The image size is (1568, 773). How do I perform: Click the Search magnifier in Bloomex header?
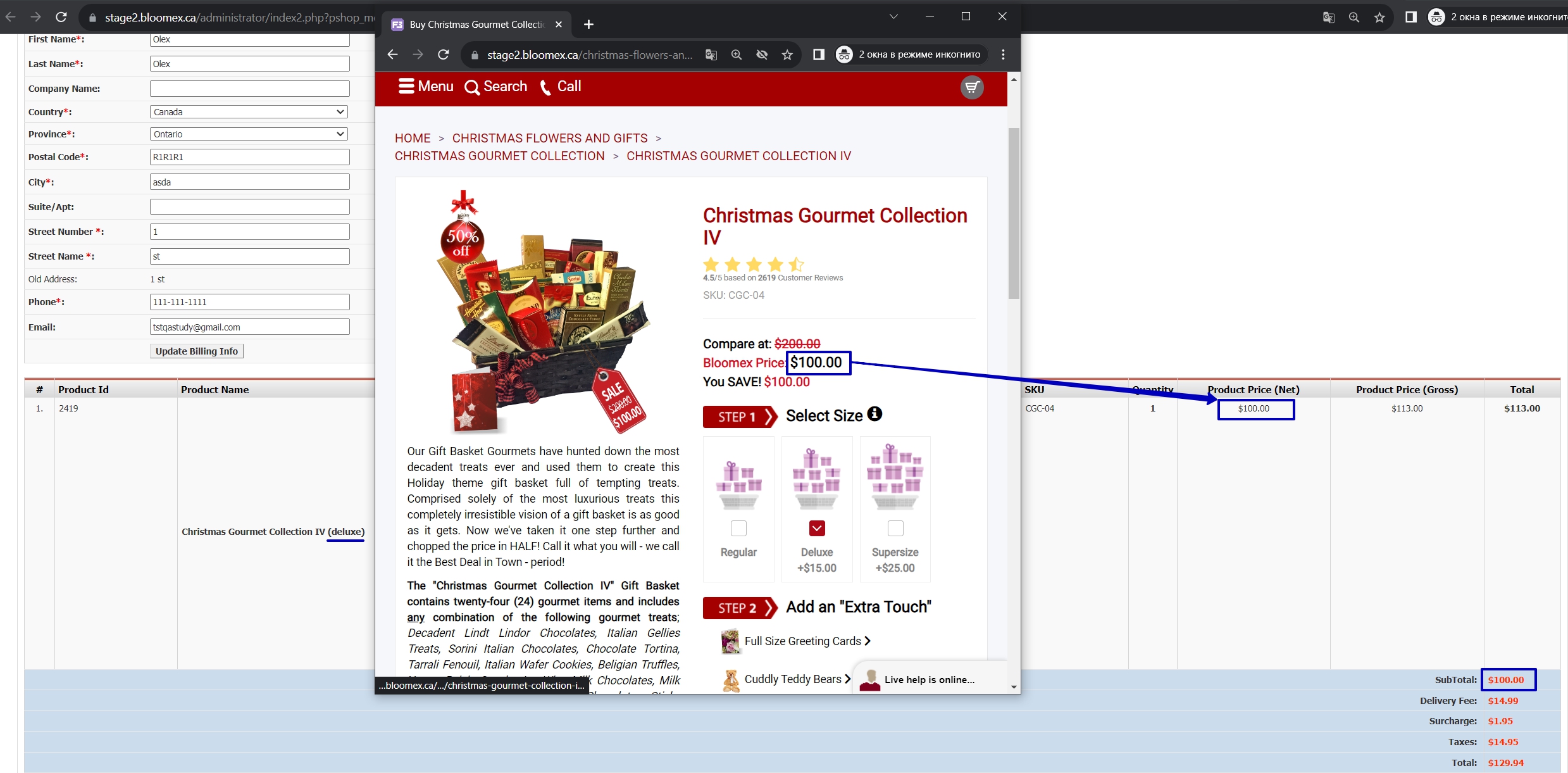coord(495,87)
